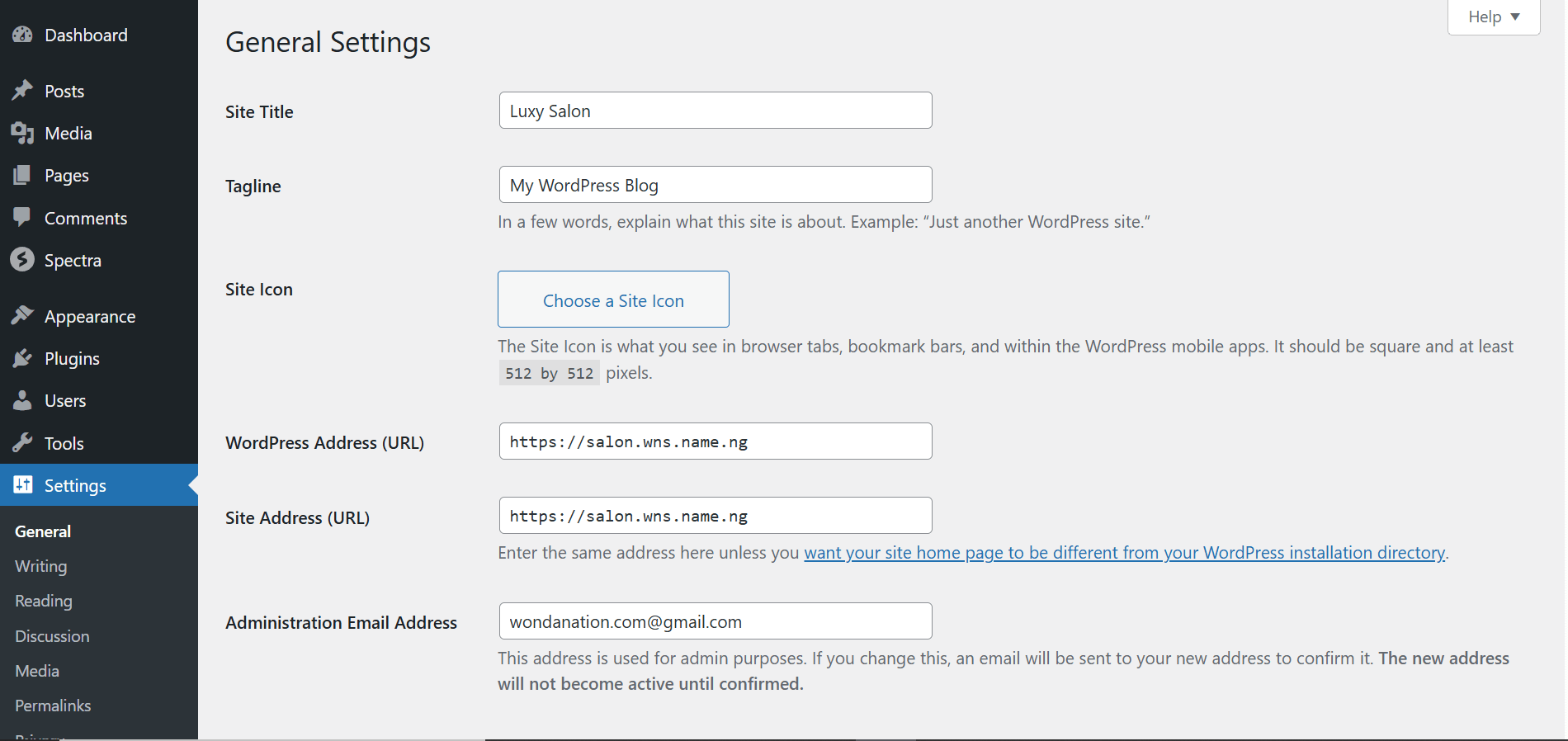Image resolution: width=1568 pixels, height=741 pixels.
Task: Open the Spectra menu
Action: [x=99, y=260]
